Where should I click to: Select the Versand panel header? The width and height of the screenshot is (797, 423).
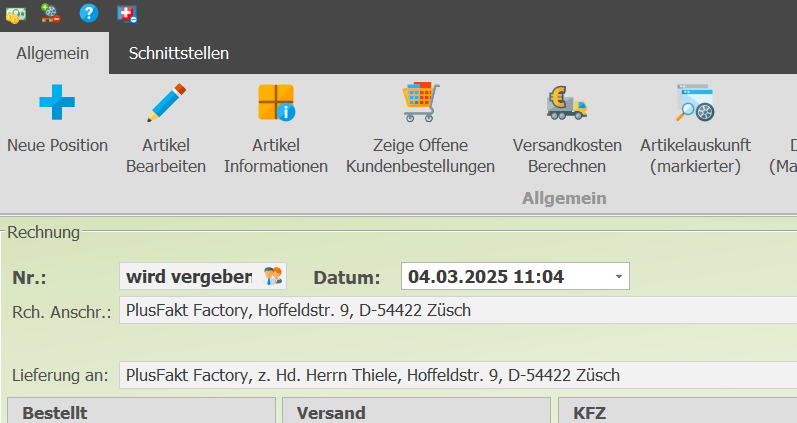416,411
